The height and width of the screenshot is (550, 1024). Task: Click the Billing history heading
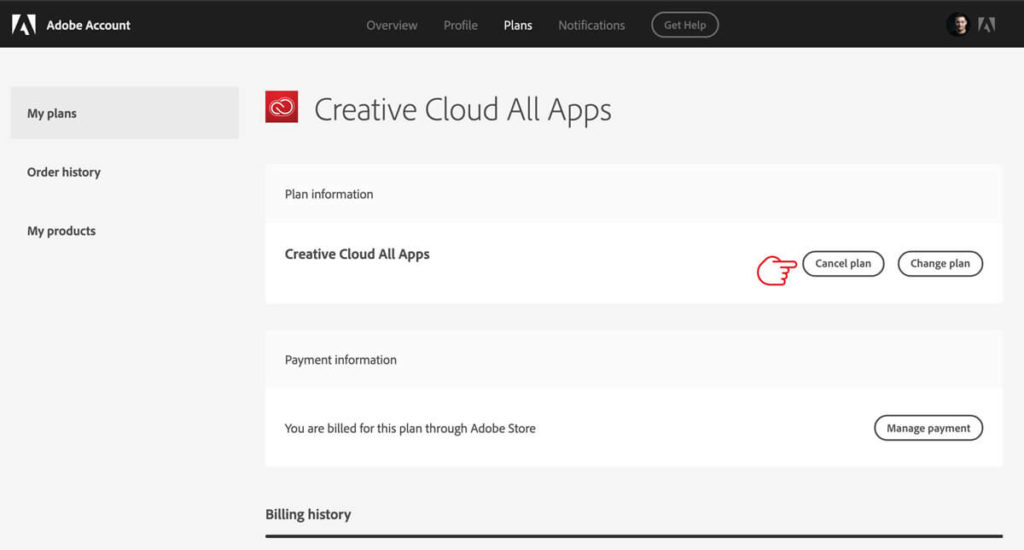point(308,514)
